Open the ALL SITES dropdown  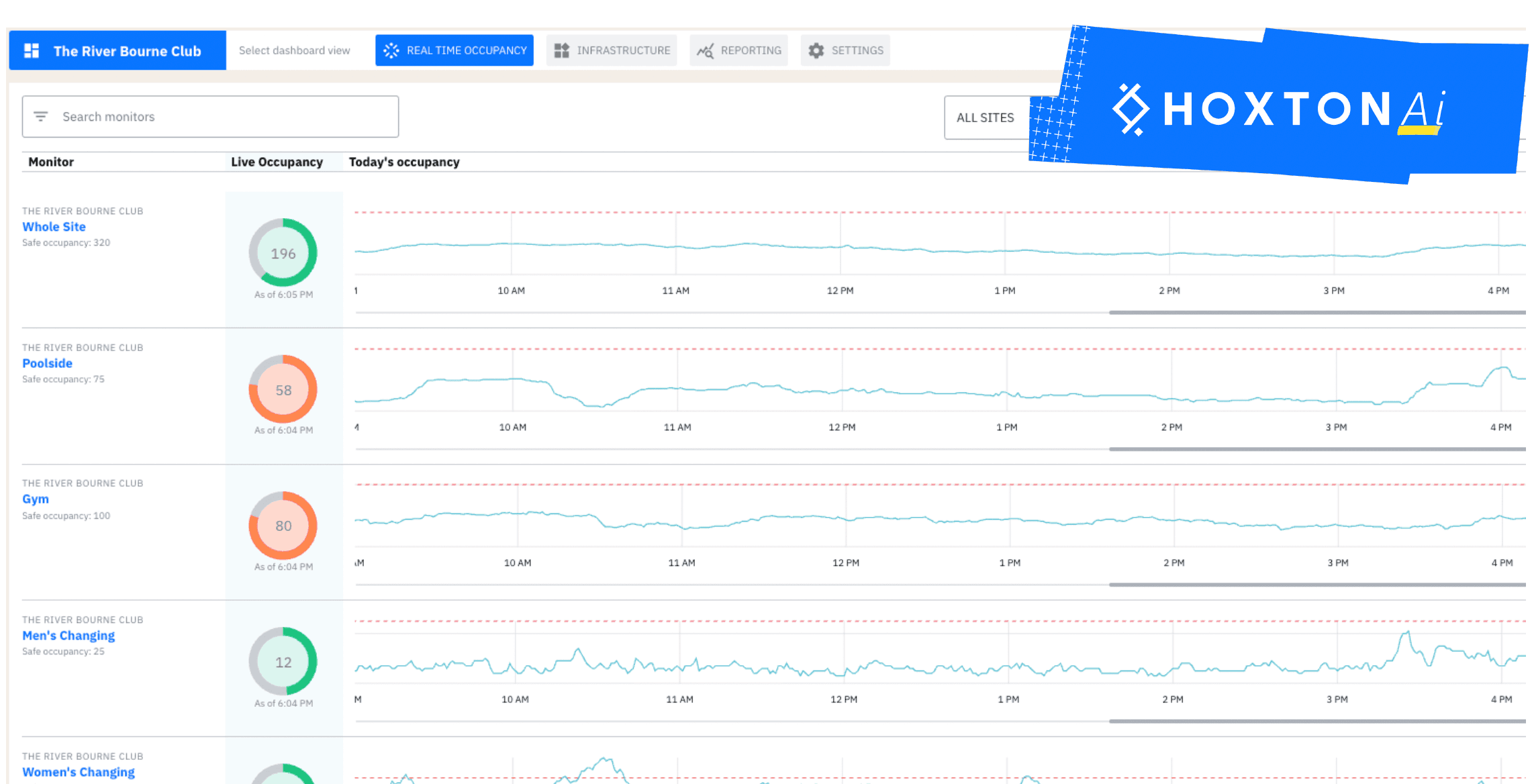(x=985, y=117)
